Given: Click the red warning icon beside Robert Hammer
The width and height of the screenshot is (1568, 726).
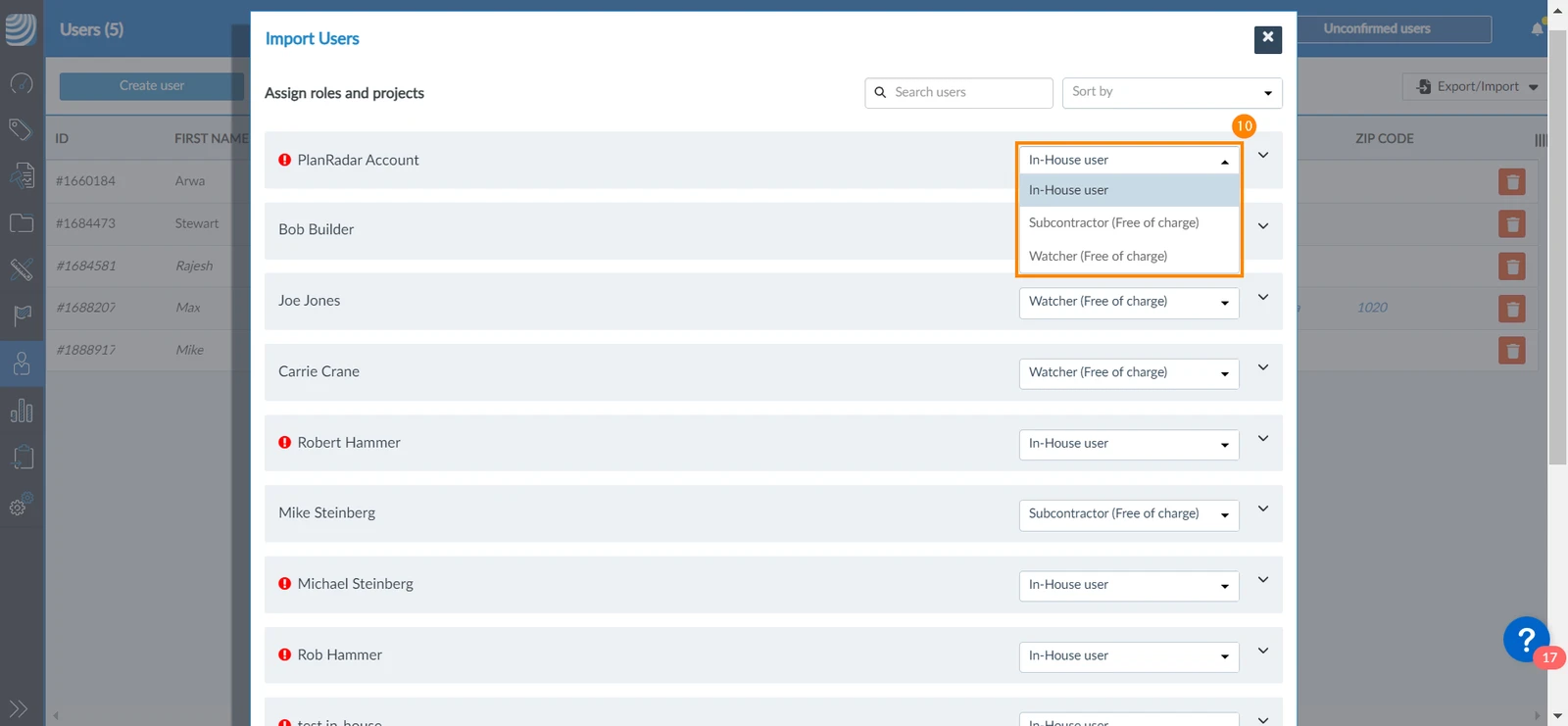Looking at the screenshot, I should (284, 442).
